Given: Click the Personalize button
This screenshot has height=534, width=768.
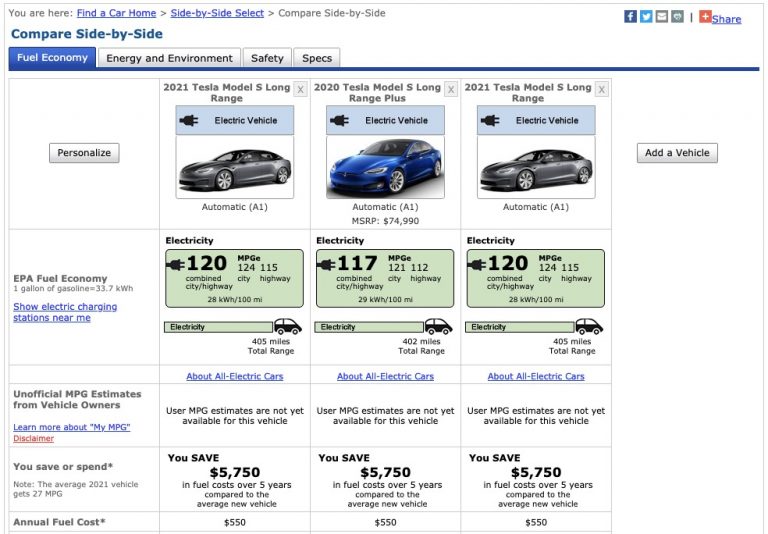Looking at the screenshot, I should point(84,153).
